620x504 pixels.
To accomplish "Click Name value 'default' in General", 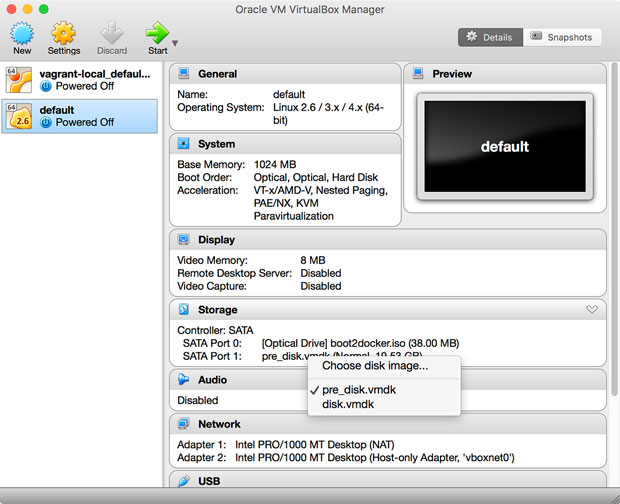I will 289,94.
